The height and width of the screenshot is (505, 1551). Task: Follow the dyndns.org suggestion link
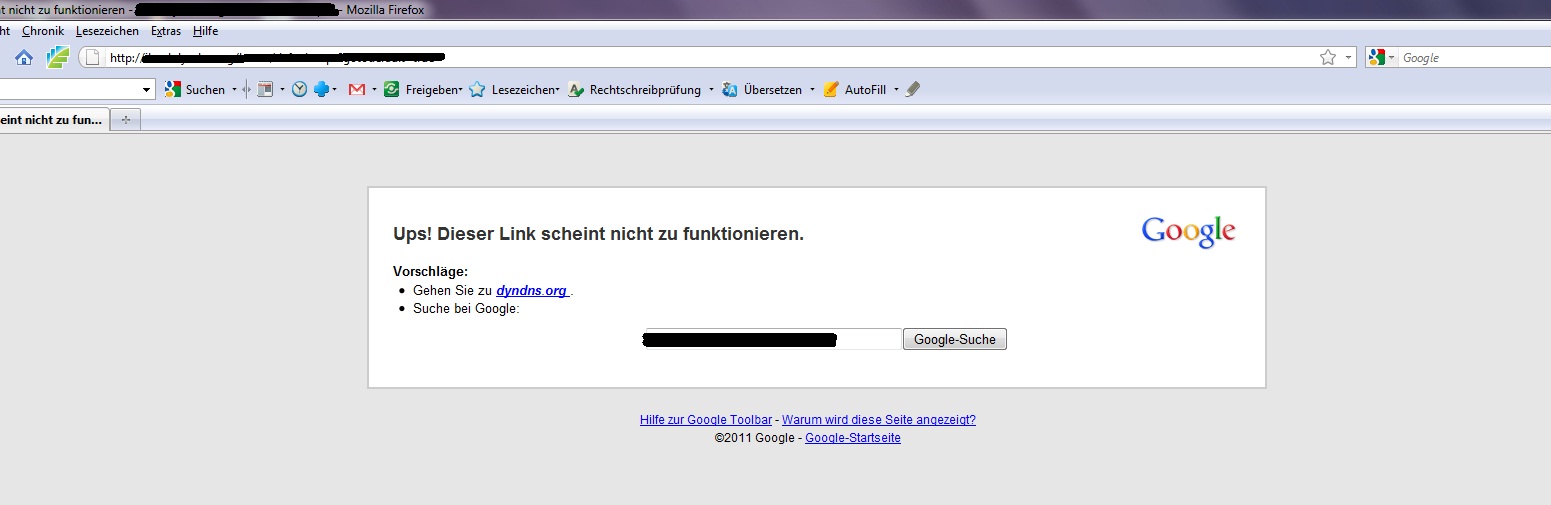click(x=533, y=291)
